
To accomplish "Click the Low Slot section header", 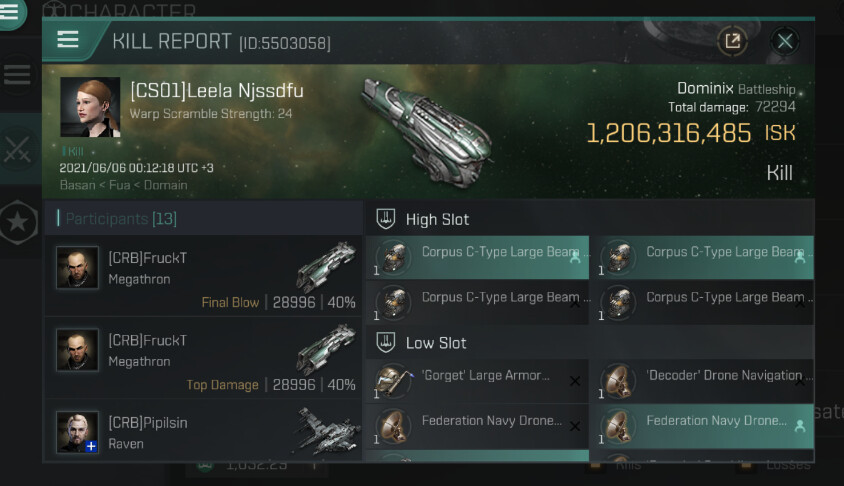I will point(436,343).
